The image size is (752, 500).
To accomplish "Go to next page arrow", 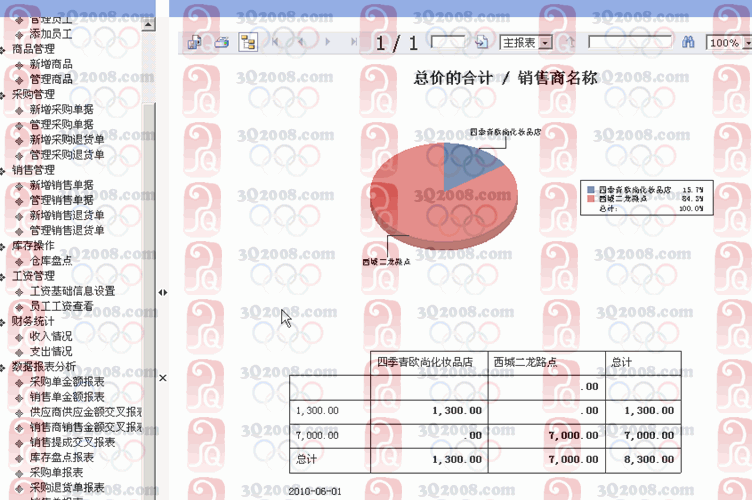I will coord(328,42).
